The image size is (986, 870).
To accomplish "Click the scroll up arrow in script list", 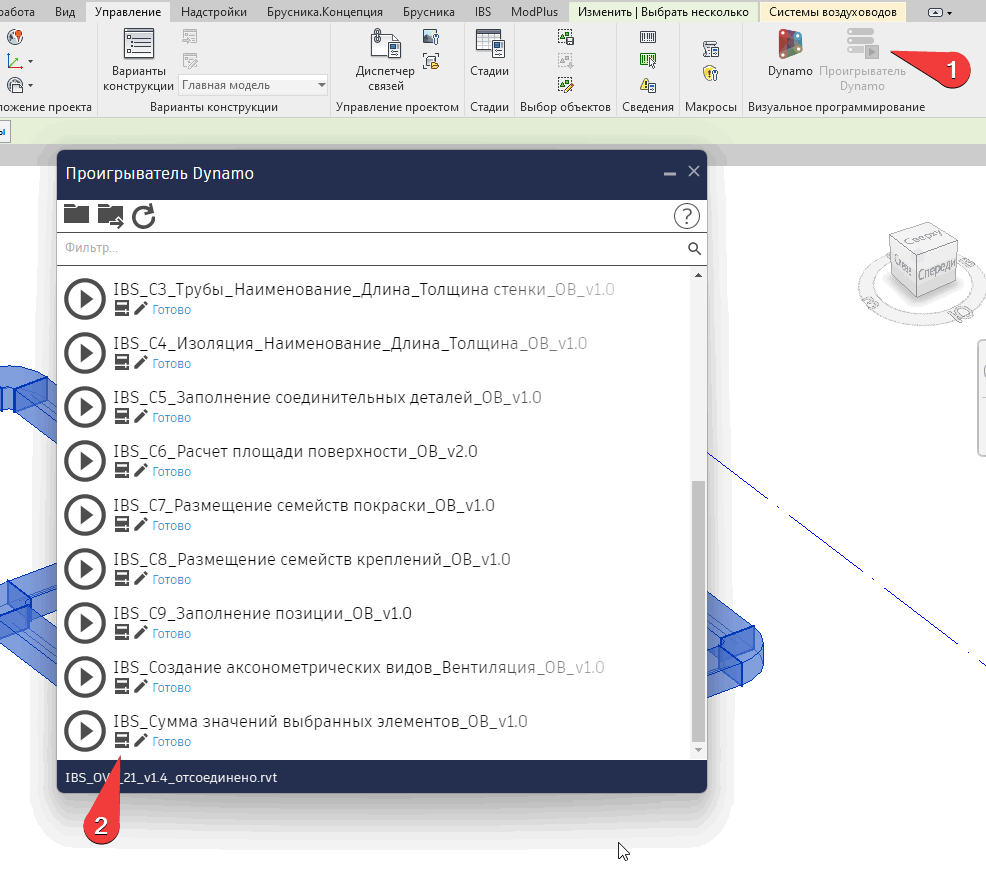I will pos(698,275).
